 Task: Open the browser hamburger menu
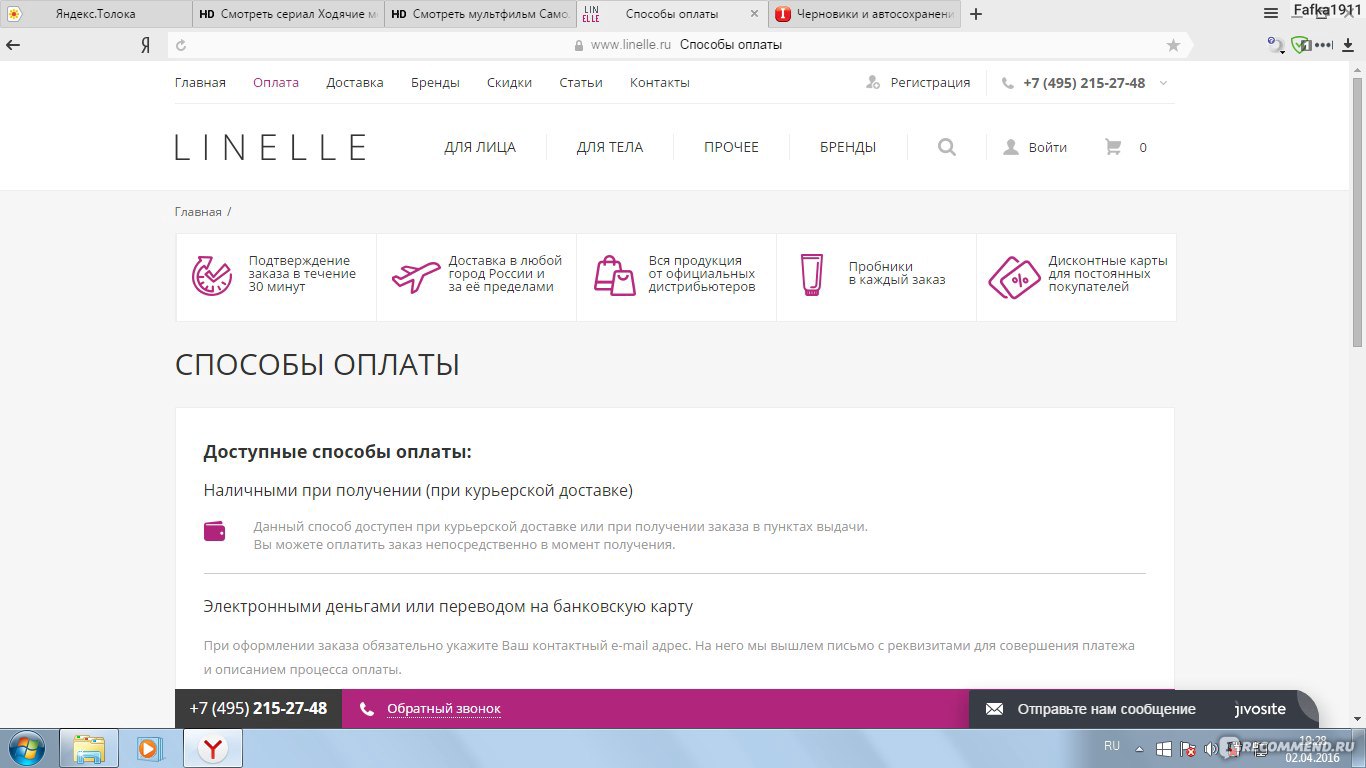tap(1271, 13)
